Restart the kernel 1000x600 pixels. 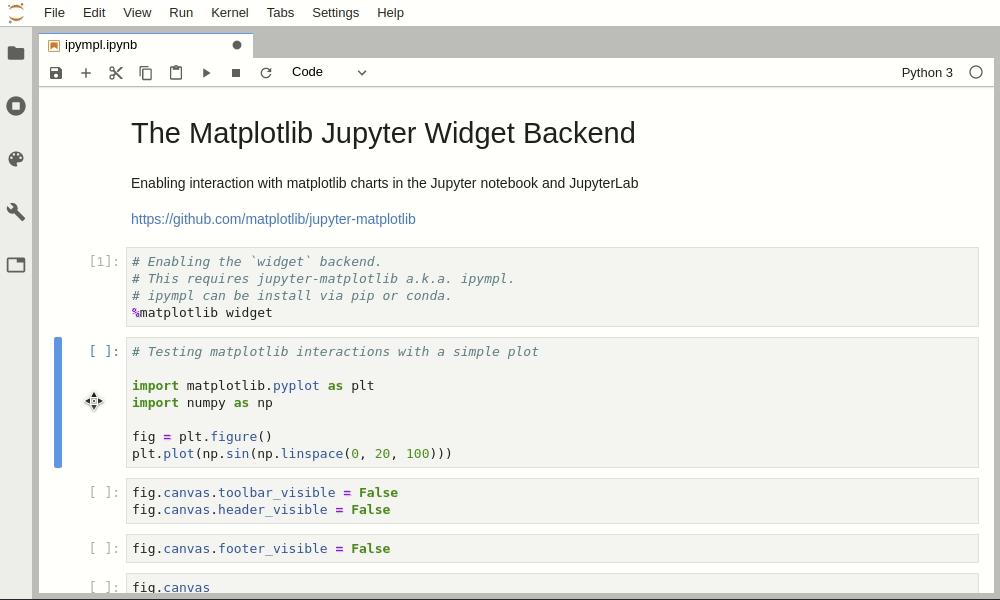(x=266, y=73)
